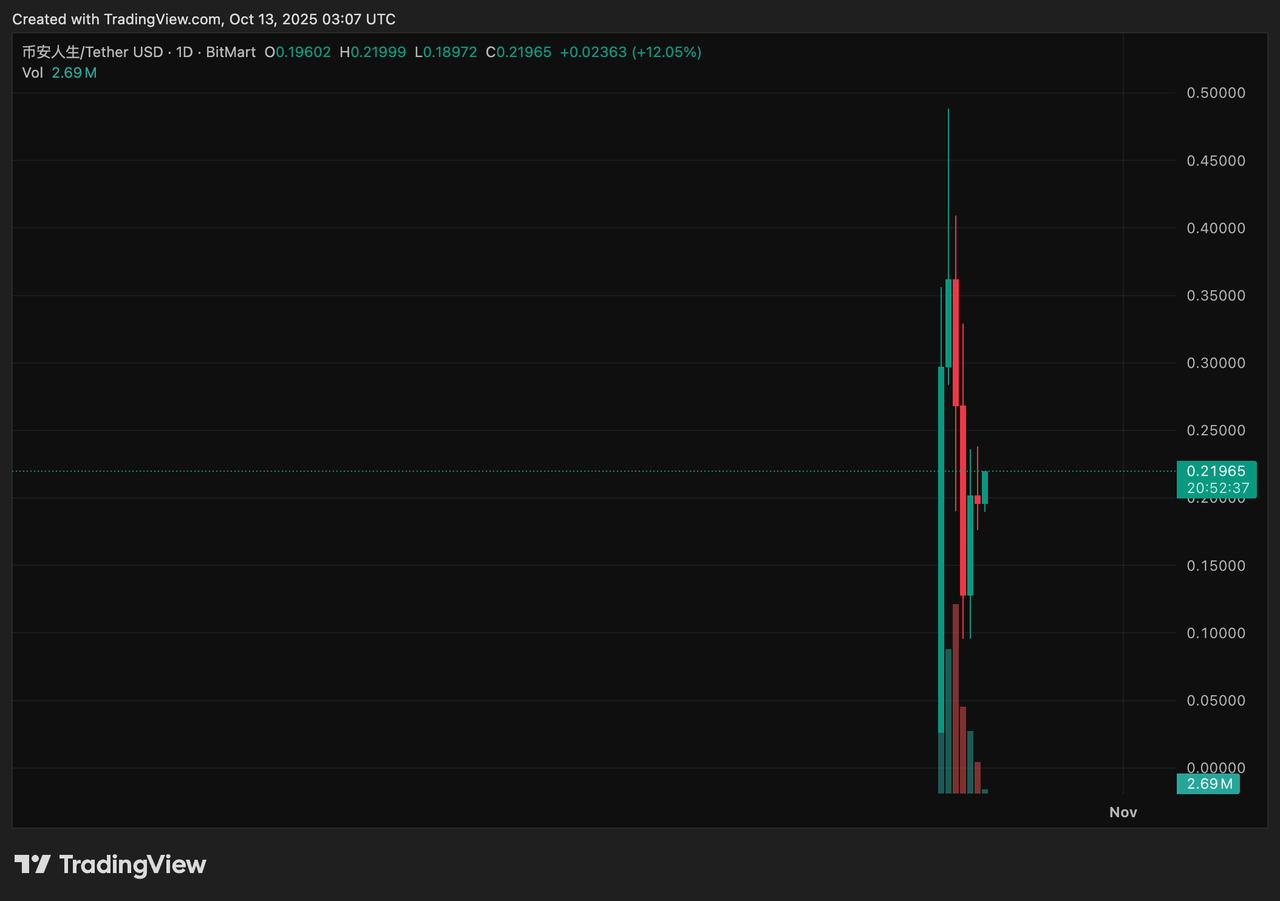This screenshot has height=901, width=1280.
Task: Click the Vol 2.69 M legend value
Action: 74,73
